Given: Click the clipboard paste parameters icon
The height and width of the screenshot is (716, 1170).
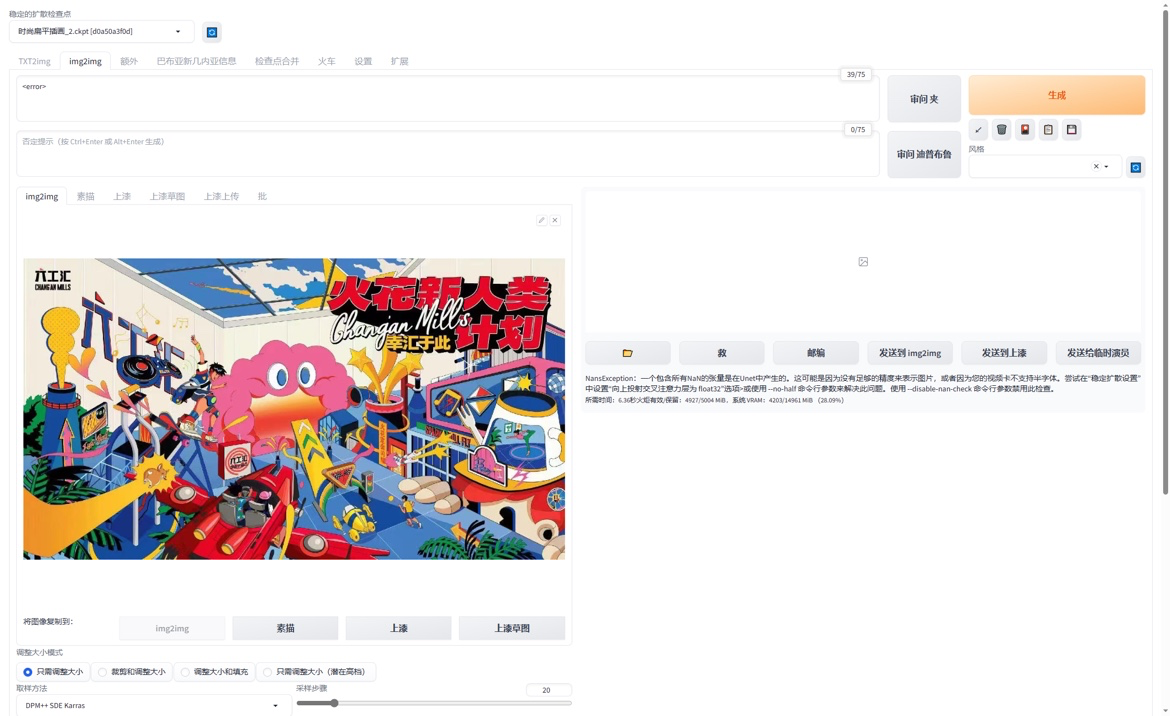Looking at the screenshot, I should point(1048,129).
